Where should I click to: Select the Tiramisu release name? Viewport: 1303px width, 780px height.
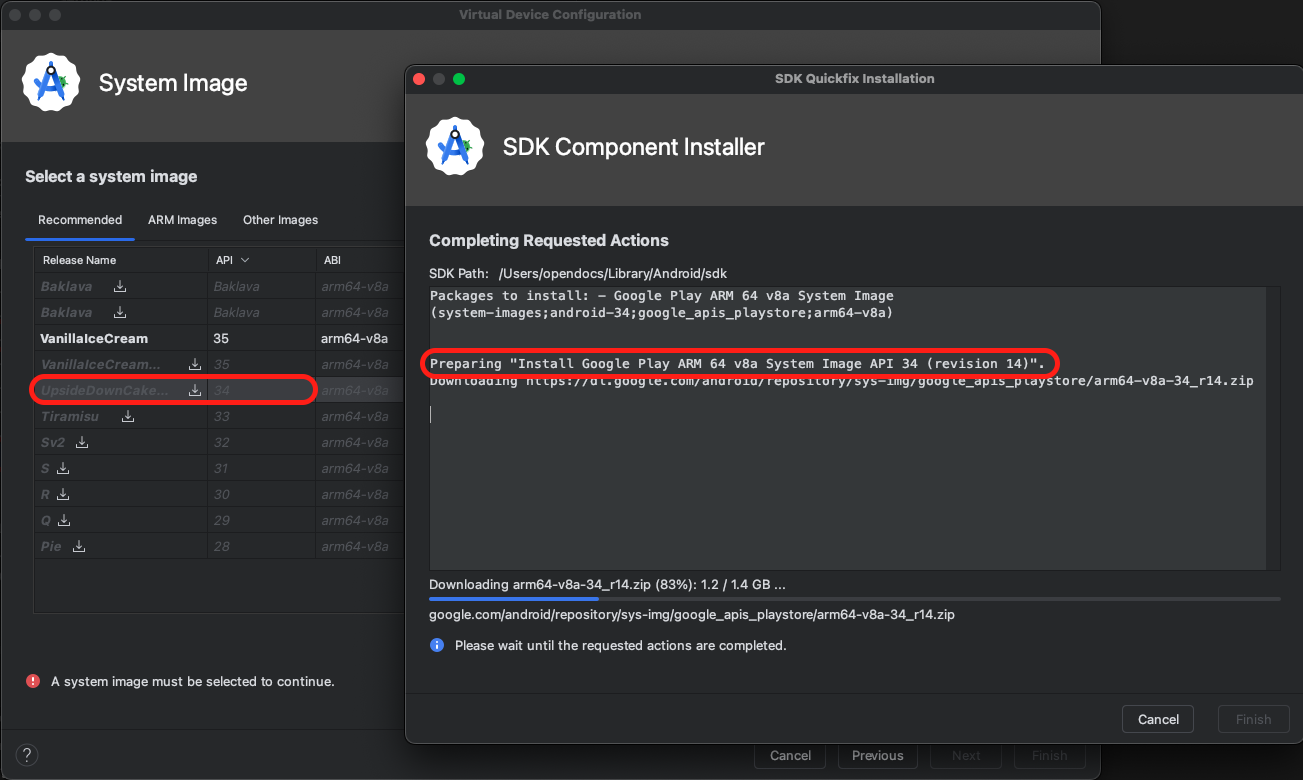(x=69, y=416)
